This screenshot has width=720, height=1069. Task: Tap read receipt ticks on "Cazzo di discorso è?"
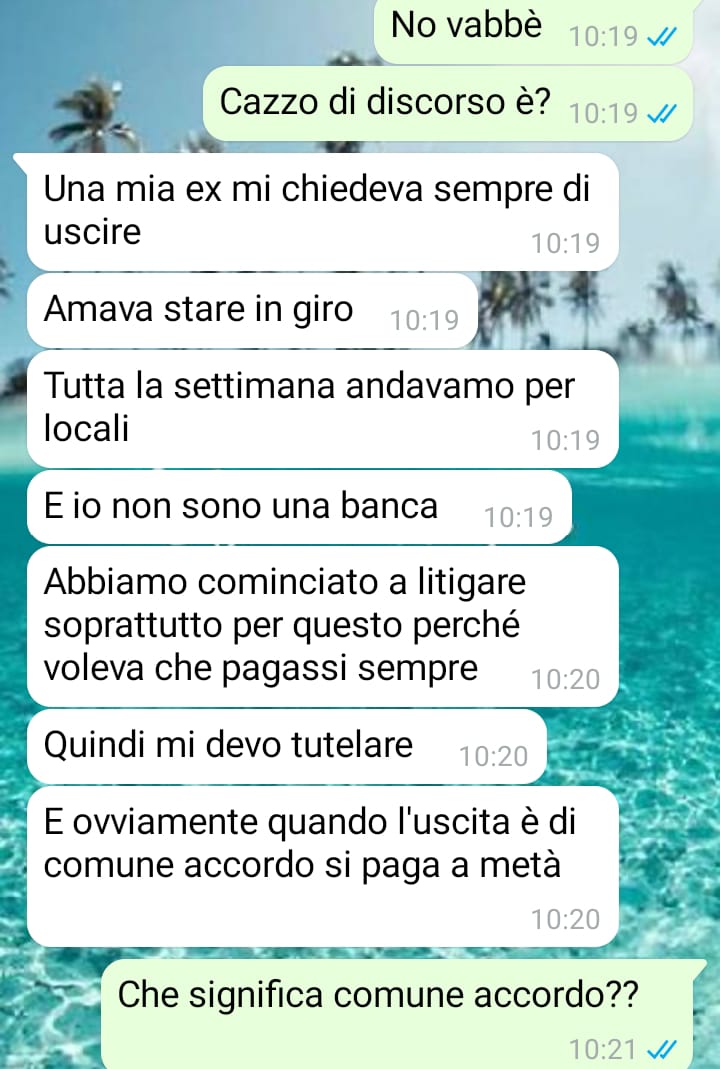[x=661, y=114]
